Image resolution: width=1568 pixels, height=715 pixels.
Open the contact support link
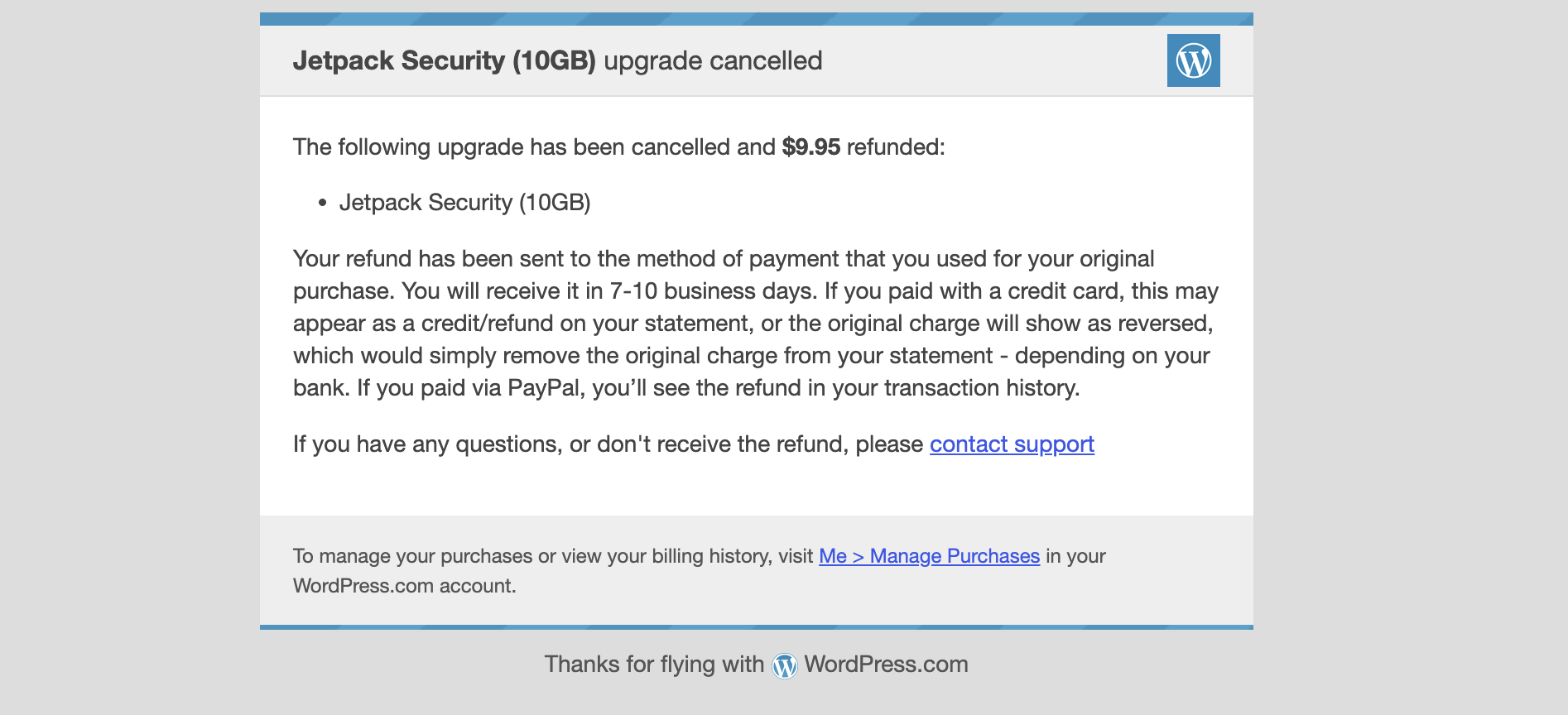(1011, 444)
